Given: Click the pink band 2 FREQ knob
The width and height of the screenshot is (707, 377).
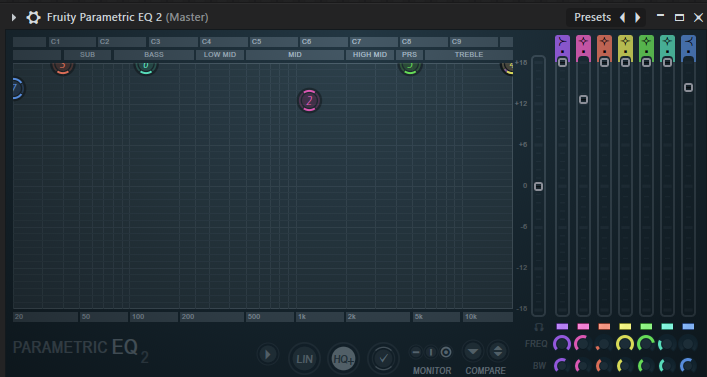Looking at the screenshot, I should click(583, 344).
